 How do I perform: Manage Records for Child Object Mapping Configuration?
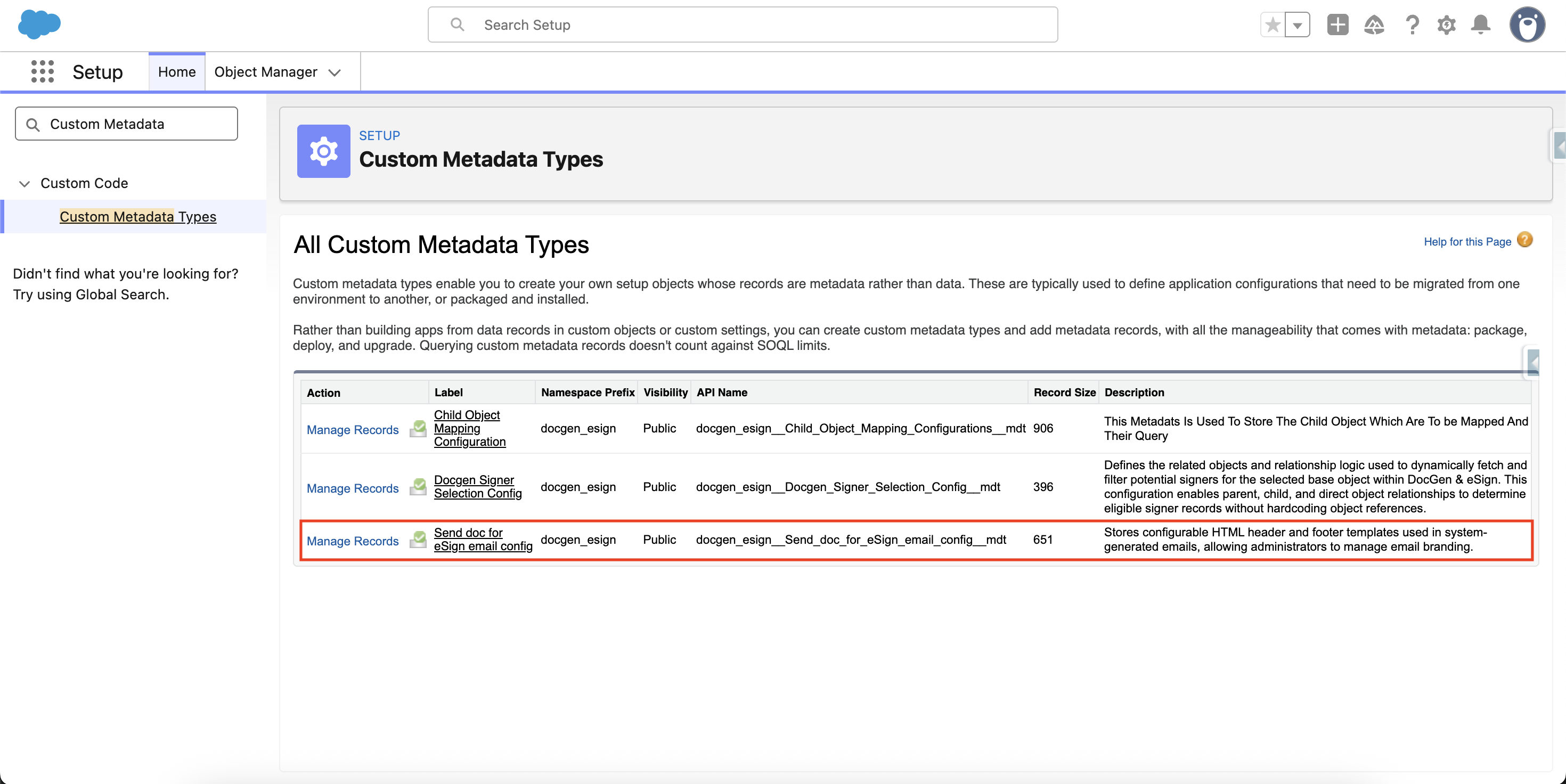[353, 430]
